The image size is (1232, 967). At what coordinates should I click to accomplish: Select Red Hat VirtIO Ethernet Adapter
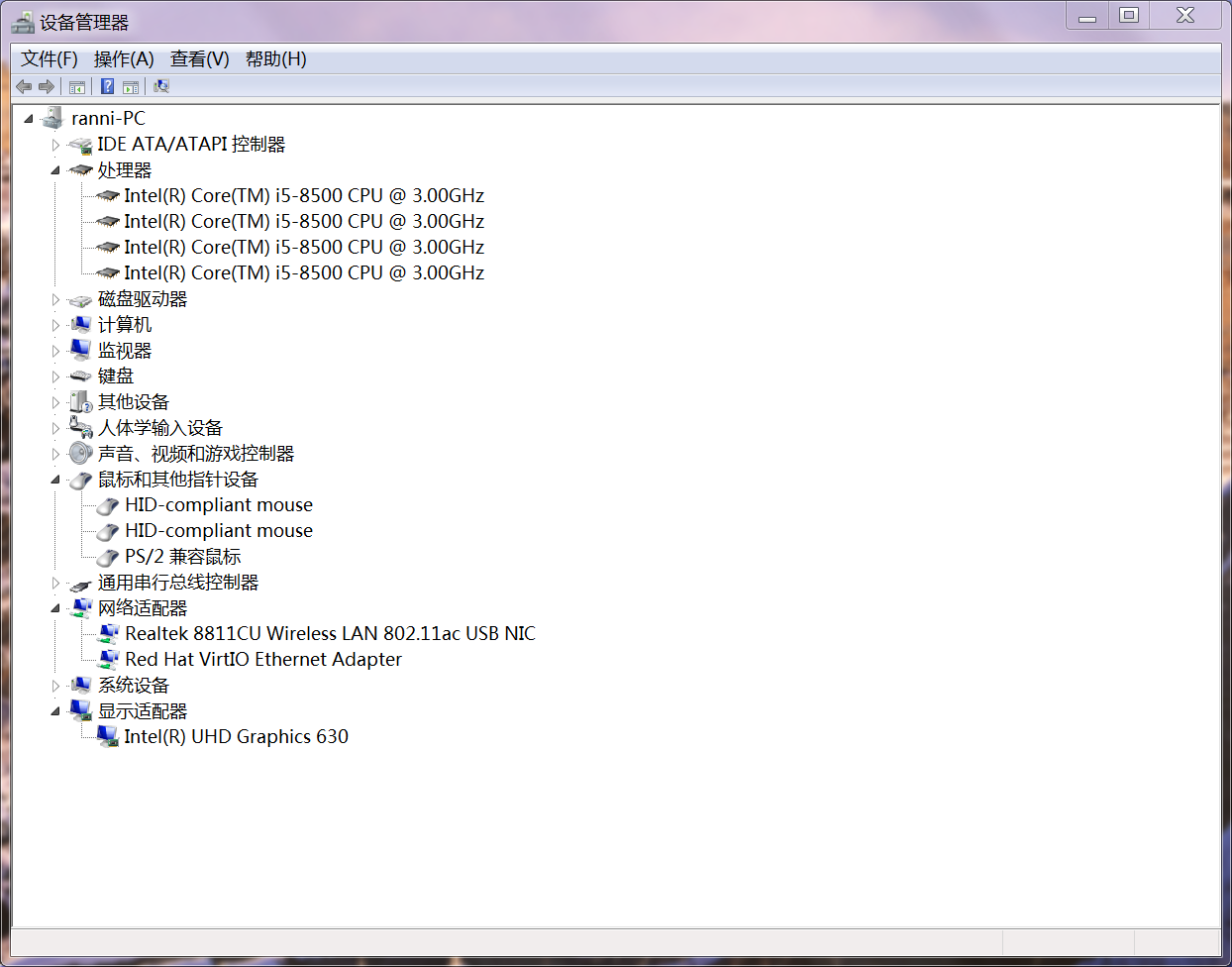(x=262, y=659)
